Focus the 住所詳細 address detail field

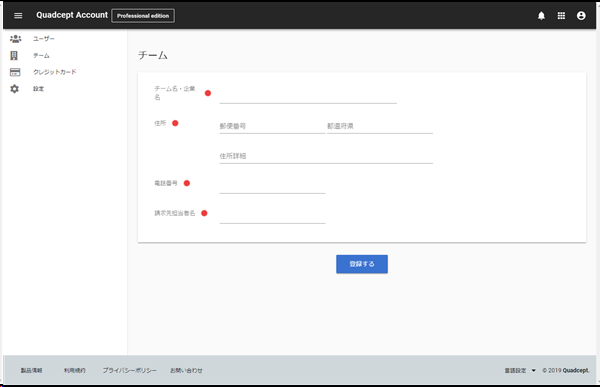[x=326, y=156]
